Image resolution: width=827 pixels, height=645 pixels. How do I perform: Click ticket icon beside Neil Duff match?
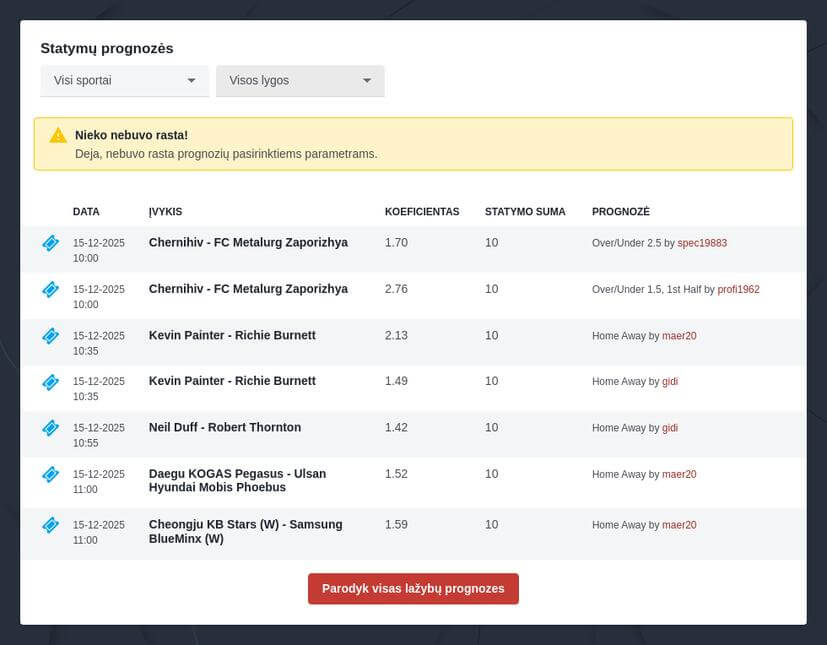point(50,428)
